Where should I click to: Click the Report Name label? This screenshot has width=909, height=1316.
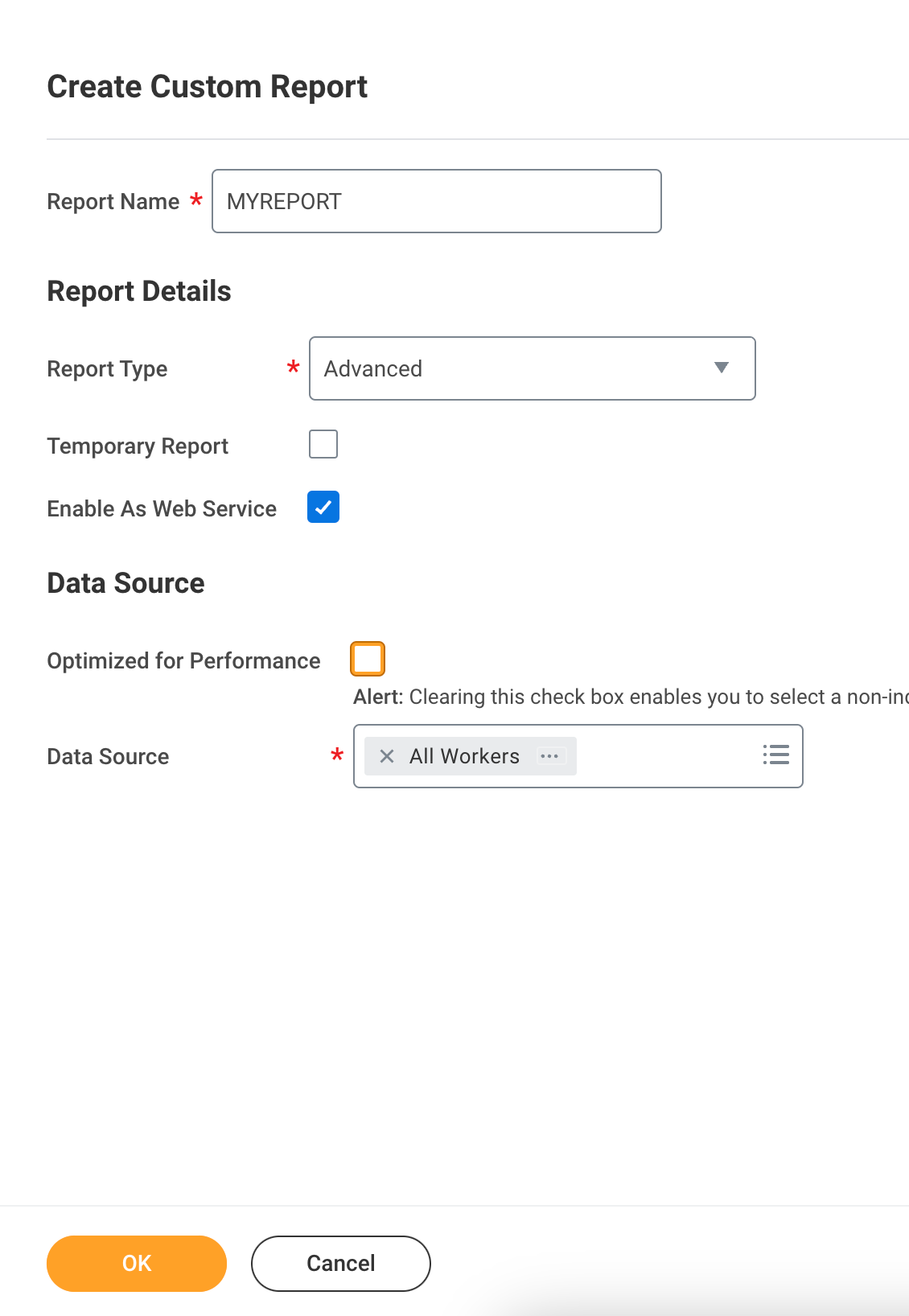(113, 201)
